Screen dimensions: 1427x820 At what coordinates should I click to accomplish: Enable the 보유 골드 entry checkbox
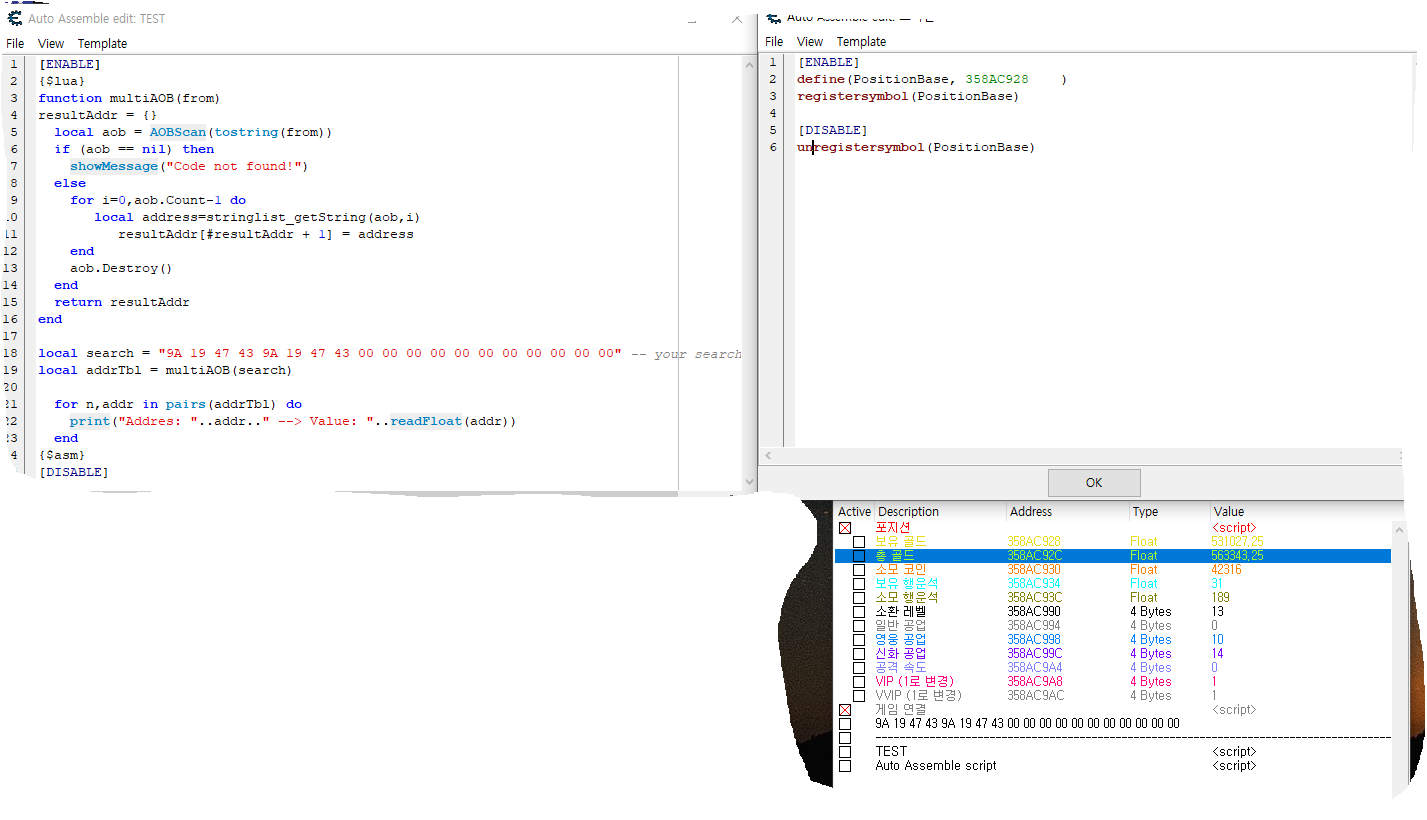tap(859, 542)
